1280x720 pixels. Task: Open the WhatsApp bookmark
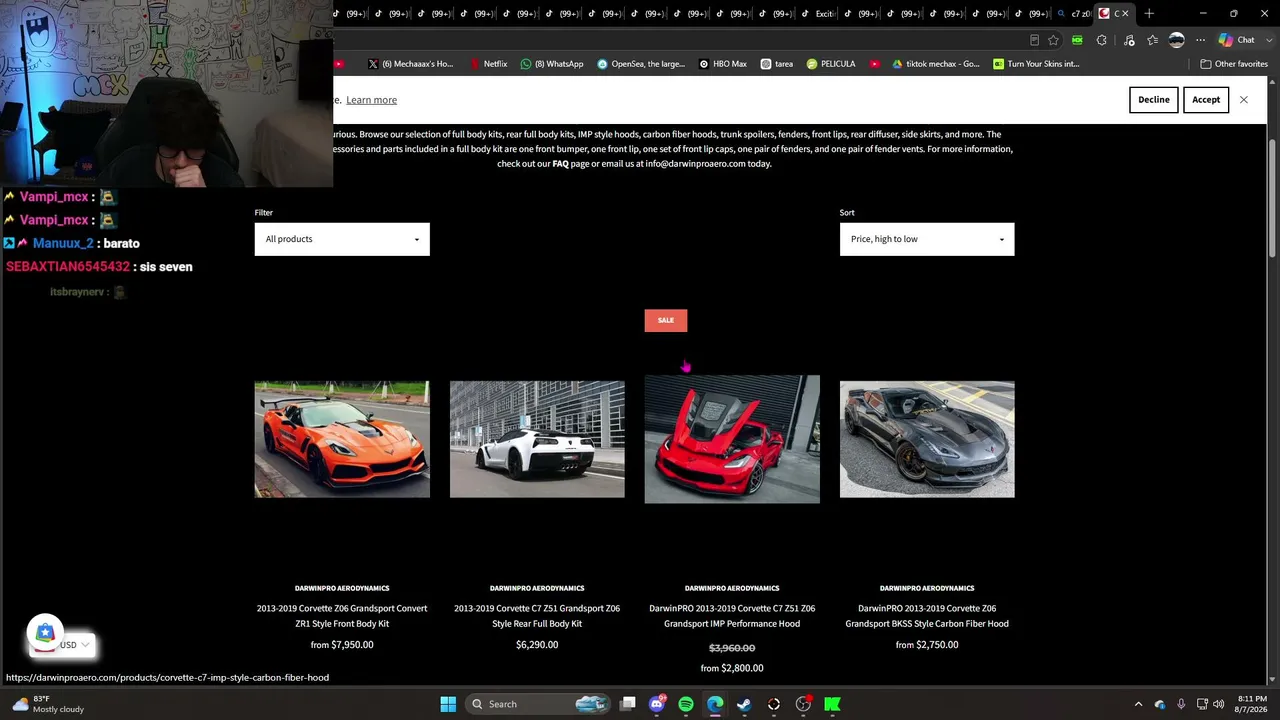[x=552, y=64]
